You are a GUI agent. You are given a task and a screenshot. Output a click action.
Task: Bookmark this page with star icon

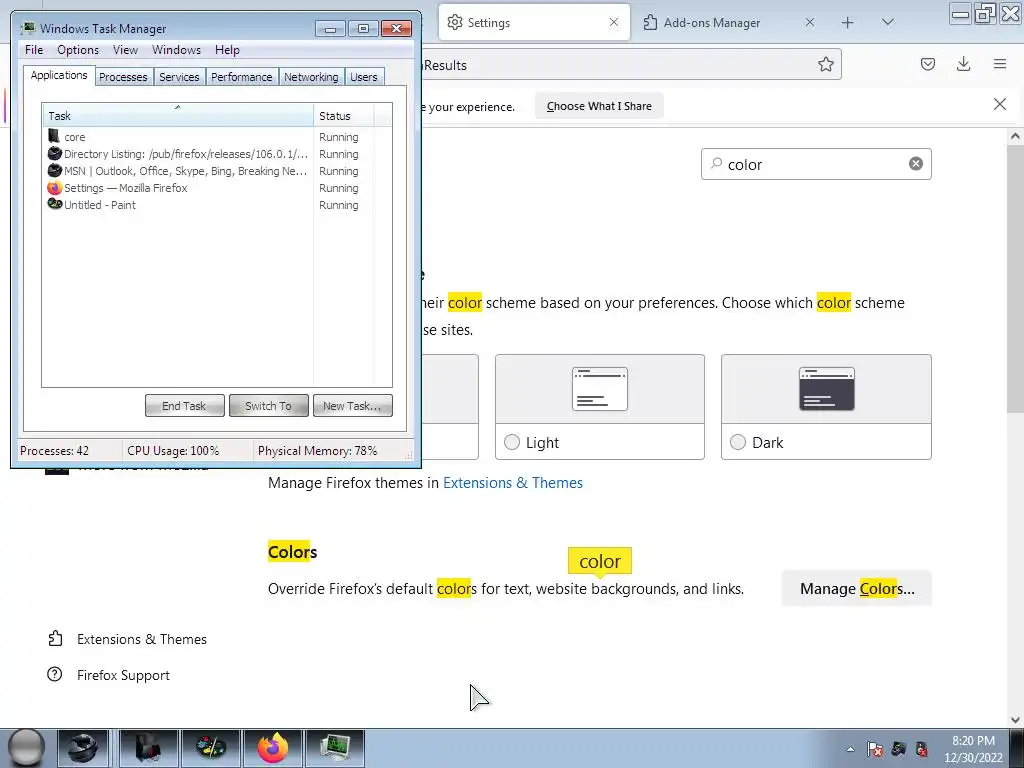point(825,64)
